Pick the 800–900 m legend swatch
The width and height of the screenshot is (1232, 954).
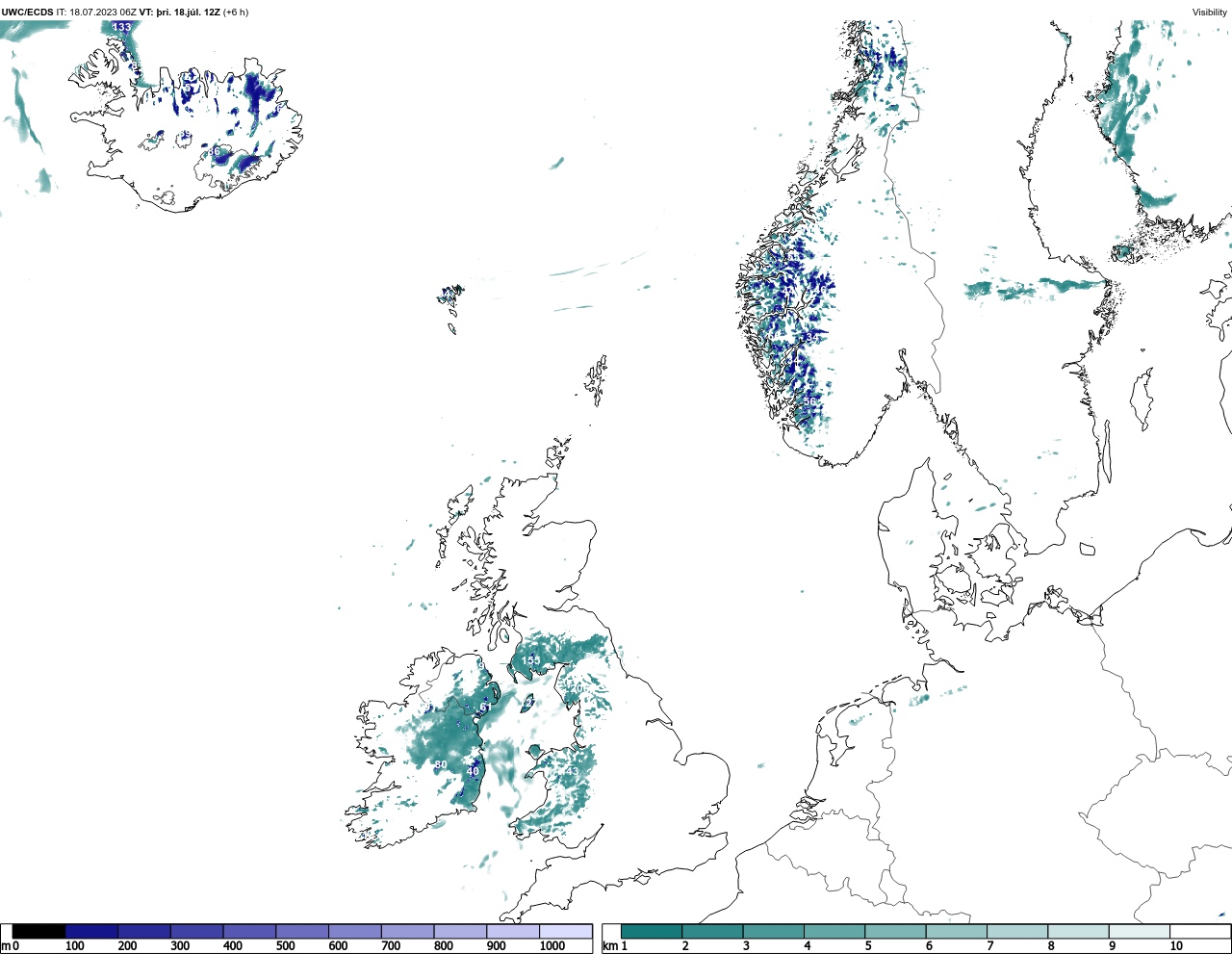[459, 931]
